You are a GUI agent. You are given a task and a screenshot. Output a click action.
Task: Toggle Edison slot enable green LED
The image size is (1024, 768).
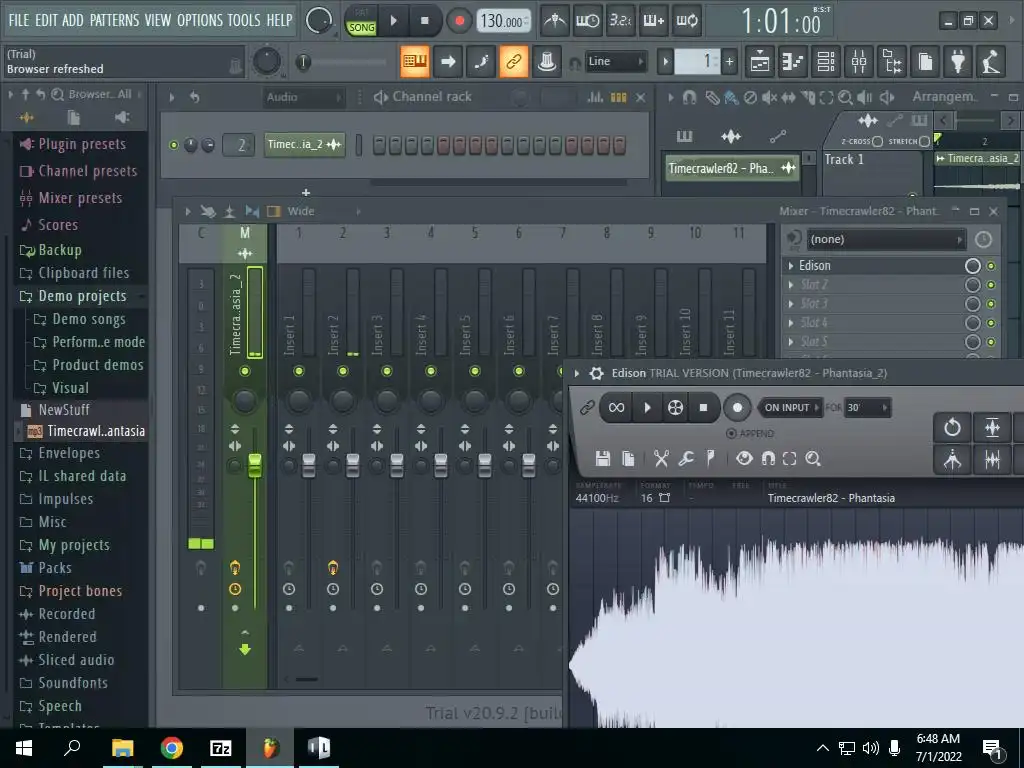[991, 266]
